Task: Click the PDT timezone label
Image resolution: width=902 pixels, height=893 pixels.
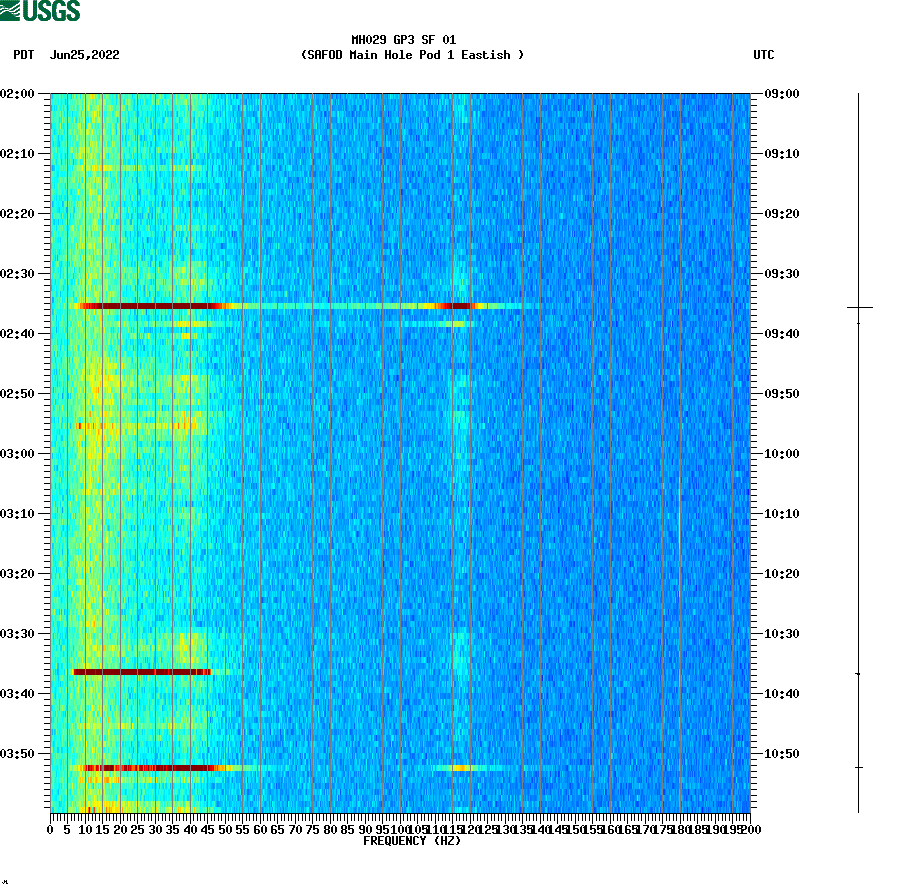Action: pyautogui.click(x=20, y=56)
